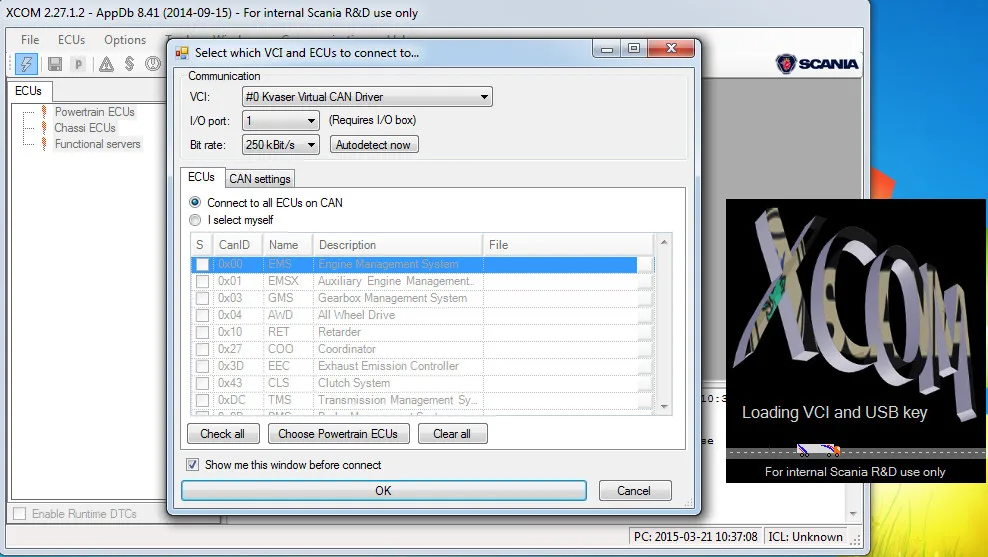This screenshot has width=988, height=557.
Task: Click the S-shaped toolbar icon
Action: click(x=129, y=64)
